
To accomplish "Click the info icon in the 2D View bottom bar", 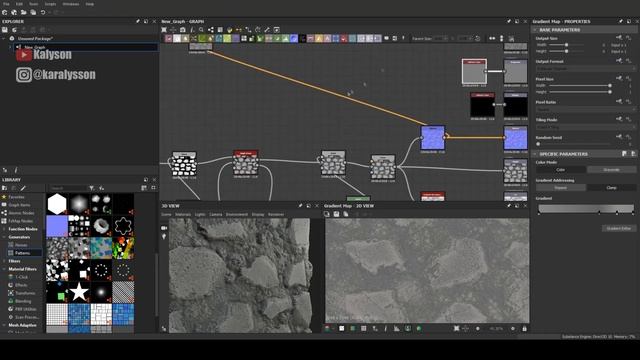I will [386, 328].
